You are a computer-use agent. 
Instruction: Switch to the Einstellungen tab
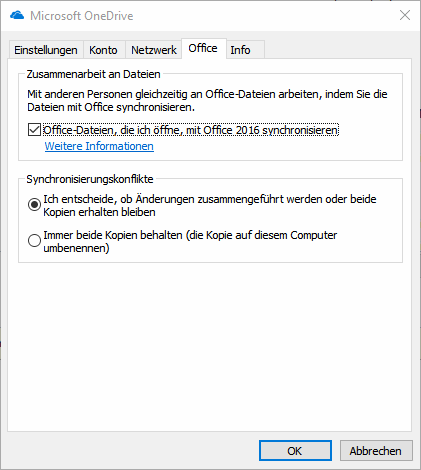tap(46, 50)
